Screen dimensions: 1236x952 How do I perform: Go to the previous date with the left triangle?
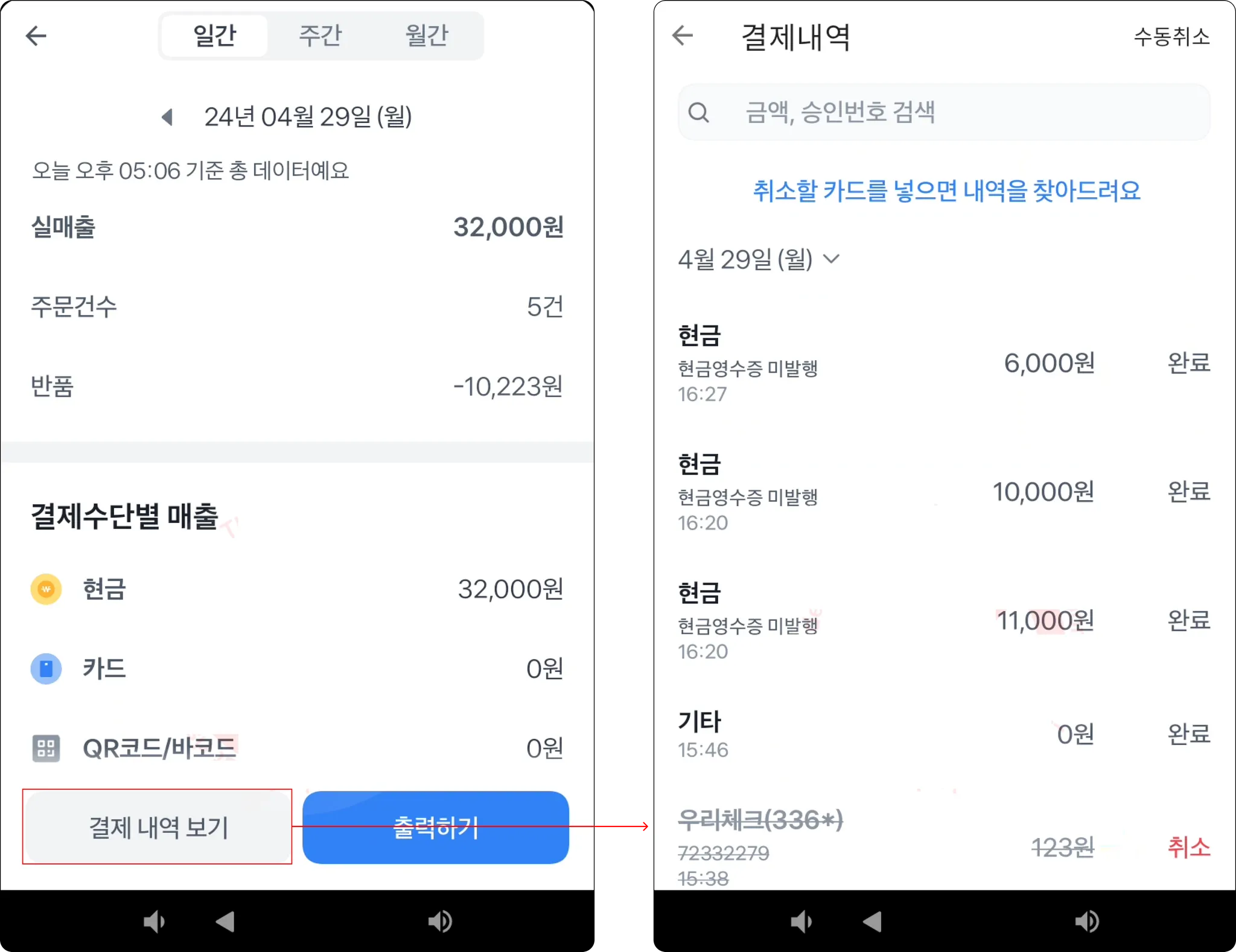168,116
